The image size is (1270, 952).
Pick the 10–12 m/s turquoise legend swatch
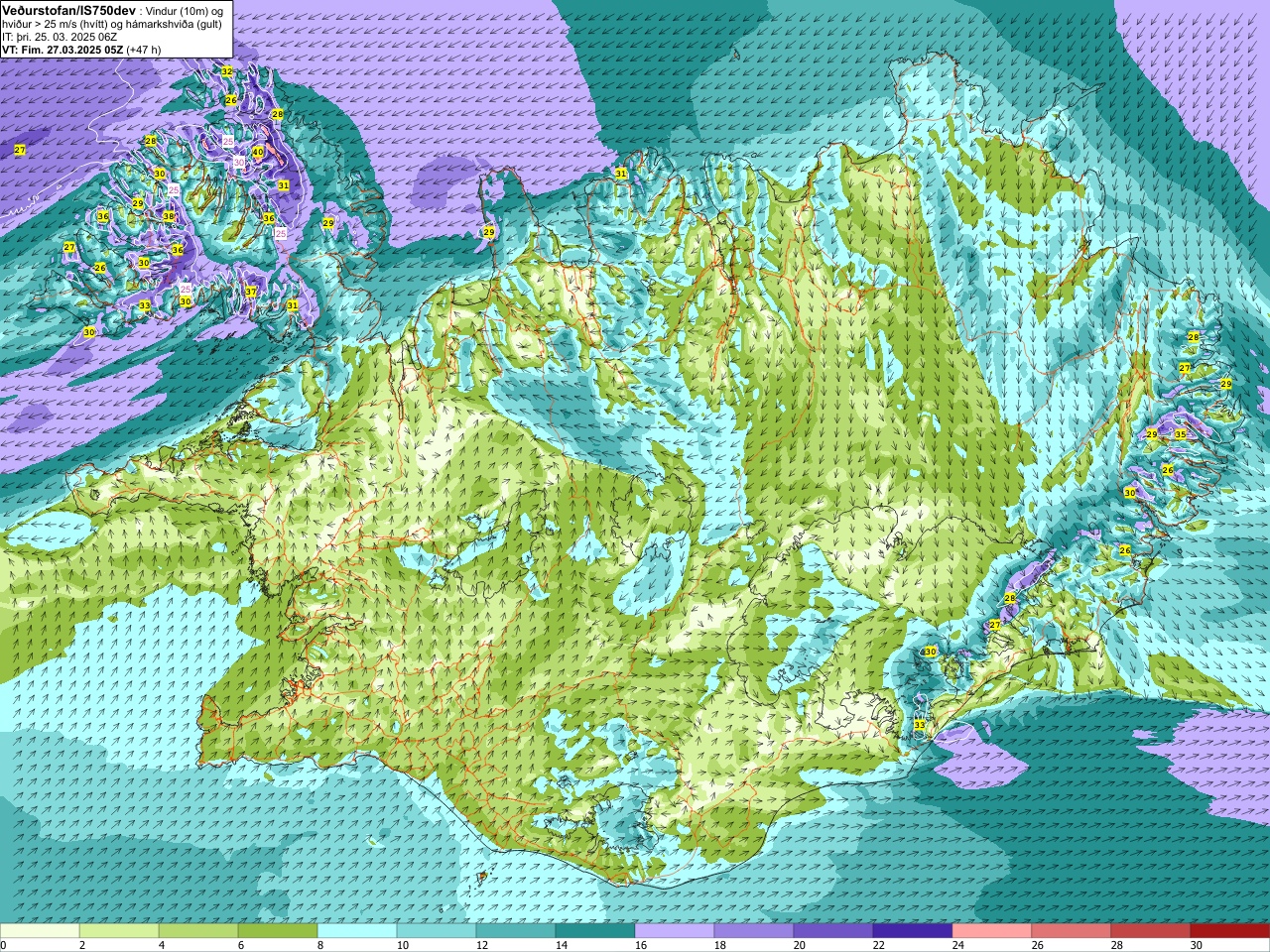point(437,931)
